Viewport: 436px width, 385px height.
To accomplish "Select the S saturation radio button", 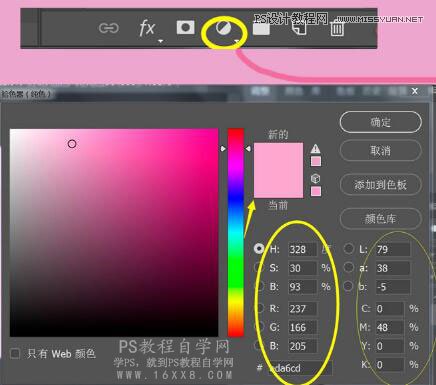I will (x=259, y=267).
